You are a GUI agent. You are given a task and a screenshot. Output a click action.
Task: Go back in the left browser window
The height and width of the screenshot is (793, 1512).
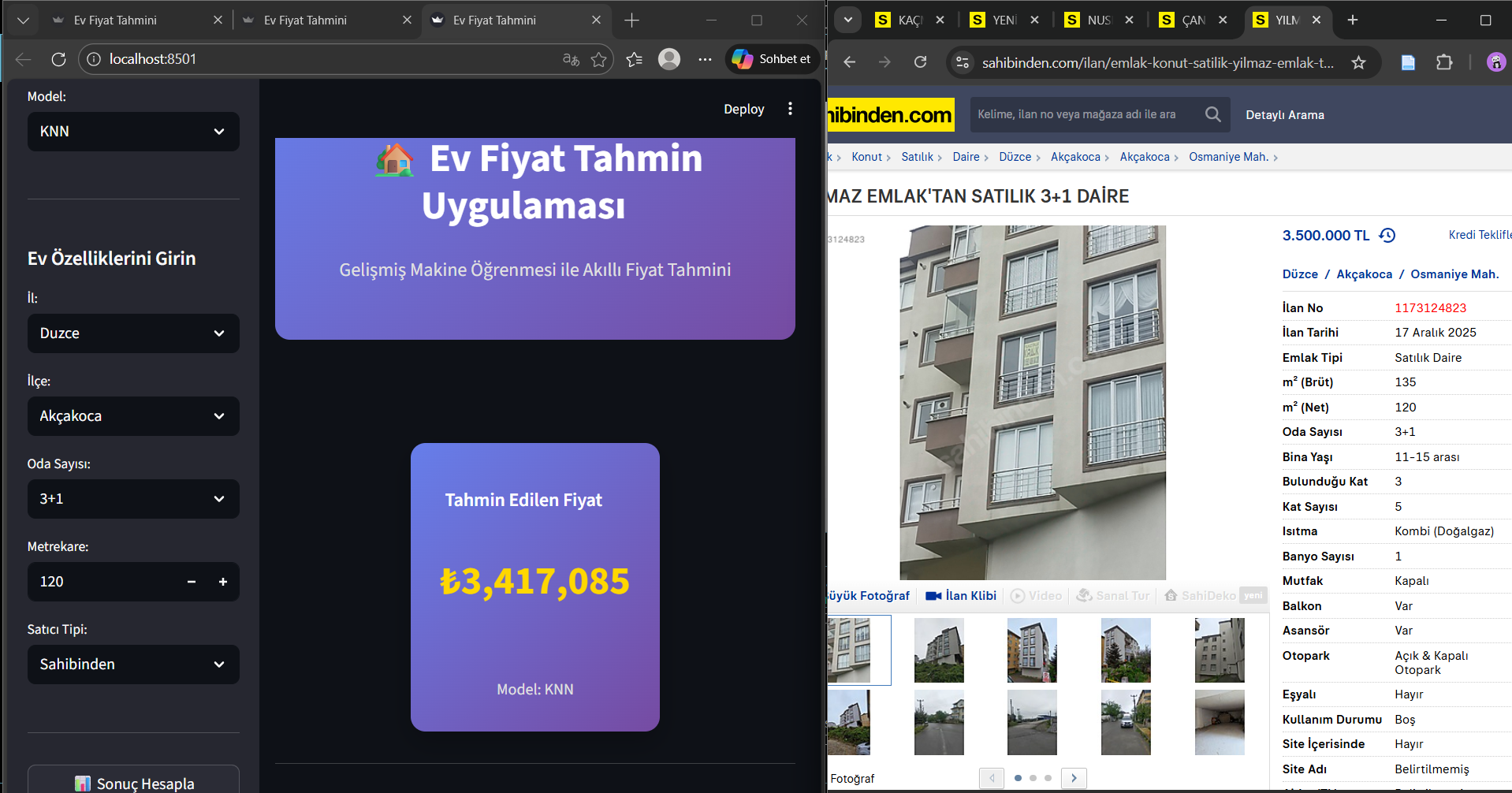click(24, 59)
